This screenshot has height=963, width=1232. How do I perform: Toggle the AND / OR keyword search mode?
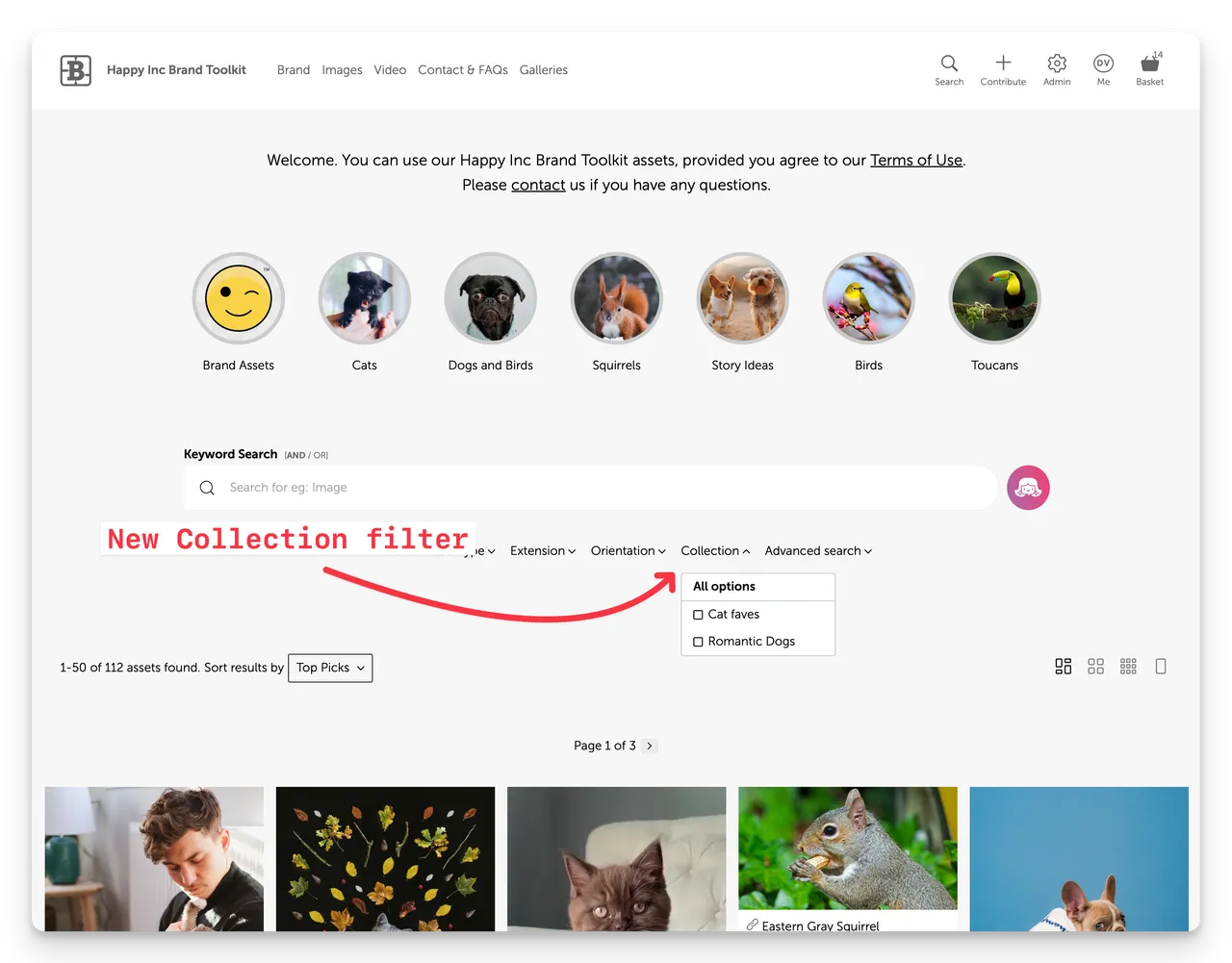click(x=306, y=455)
